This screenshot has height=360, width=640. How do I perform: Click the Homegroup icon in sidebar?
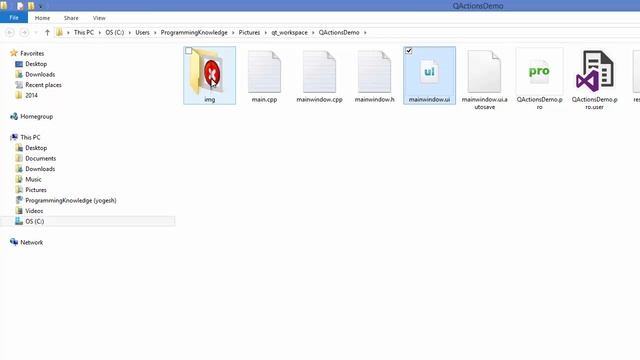tap(14, 116)
